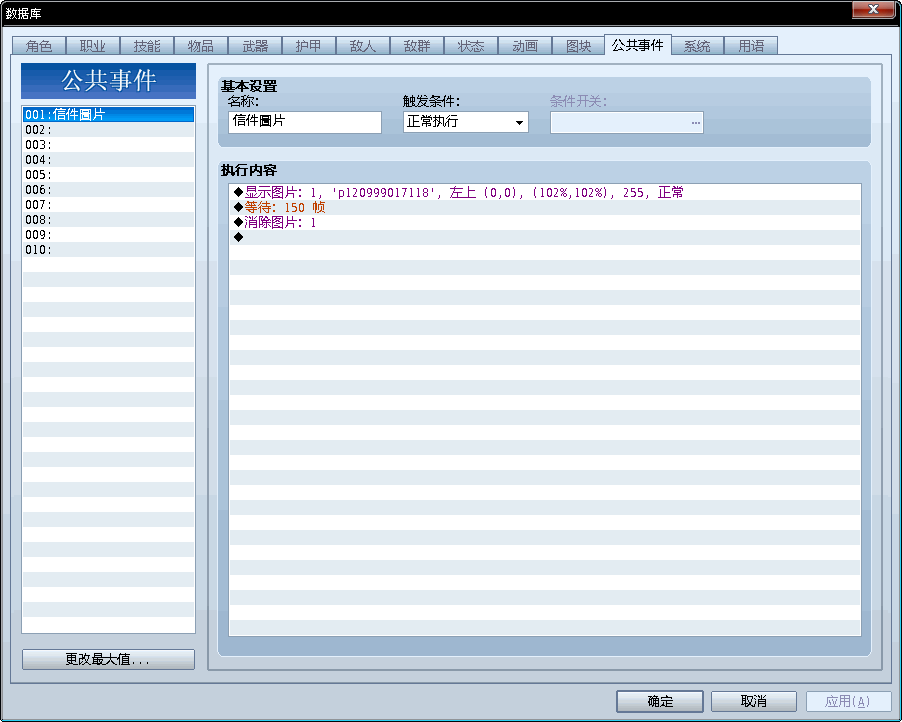
Task: Select common event row 010
Action: pos(108,249)
